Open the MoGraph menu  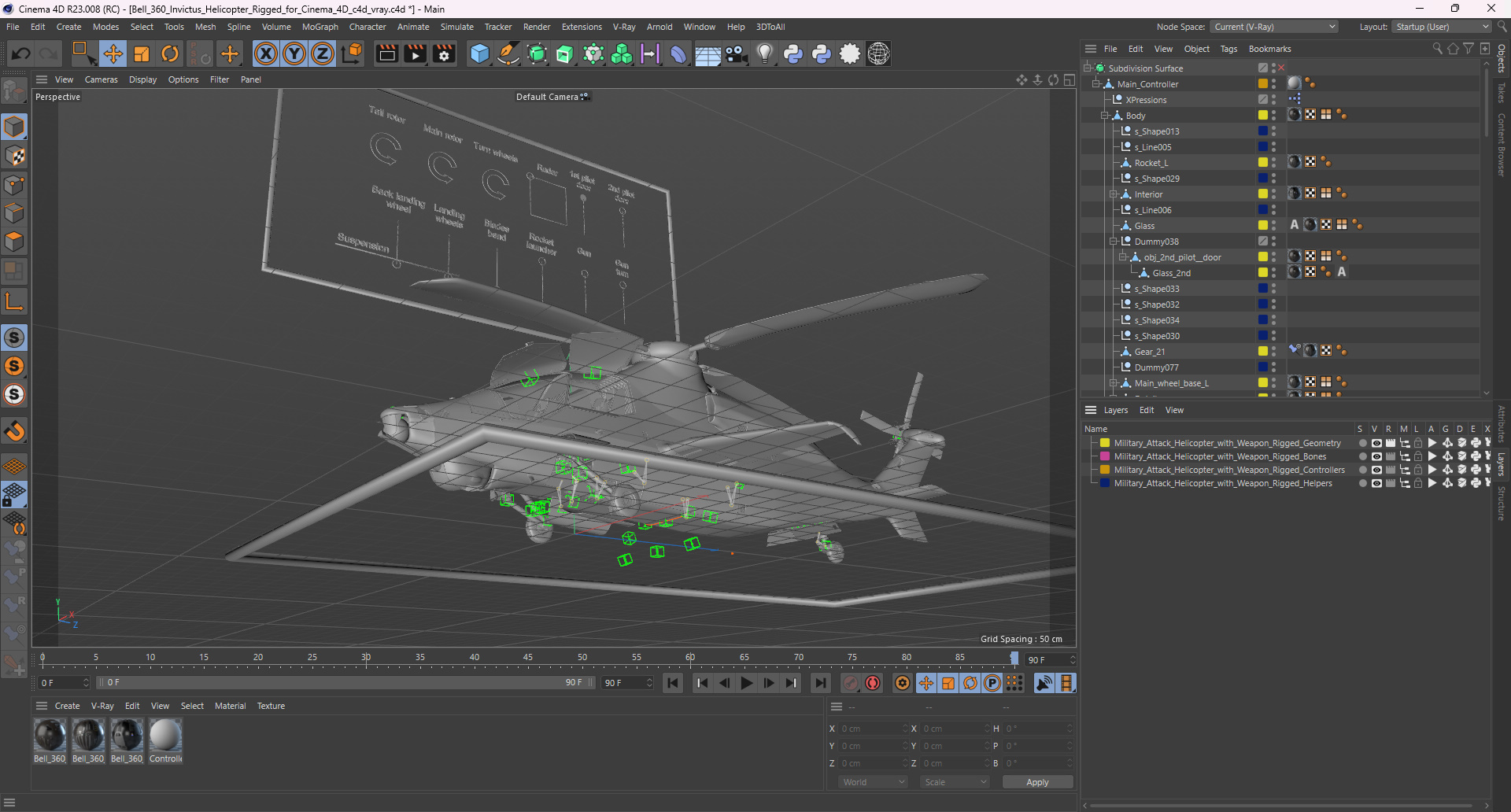320,27
